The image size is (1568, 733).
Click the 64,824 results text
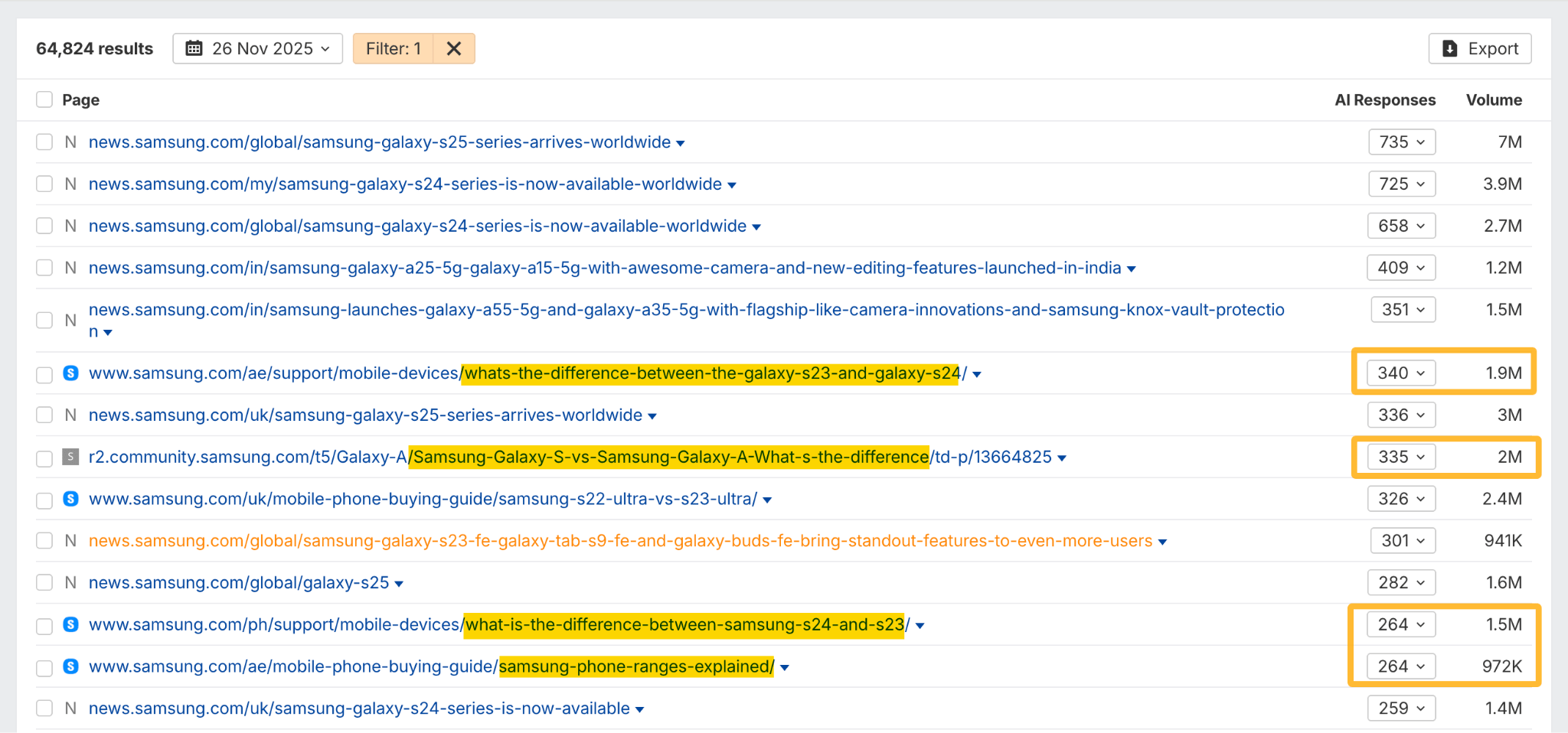(x=95, y=48)
